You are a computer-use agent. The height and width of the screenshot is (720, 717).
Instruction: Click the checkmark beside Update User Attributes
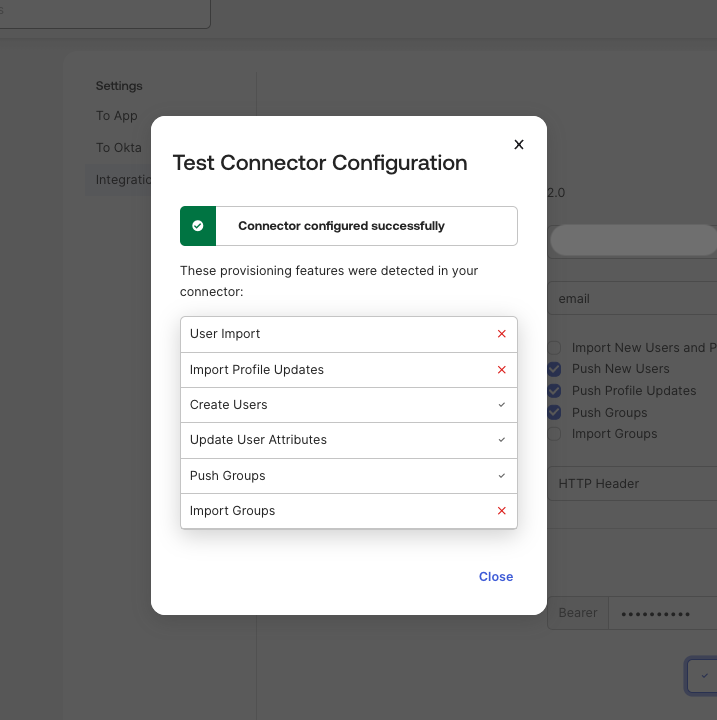(502, 440)
